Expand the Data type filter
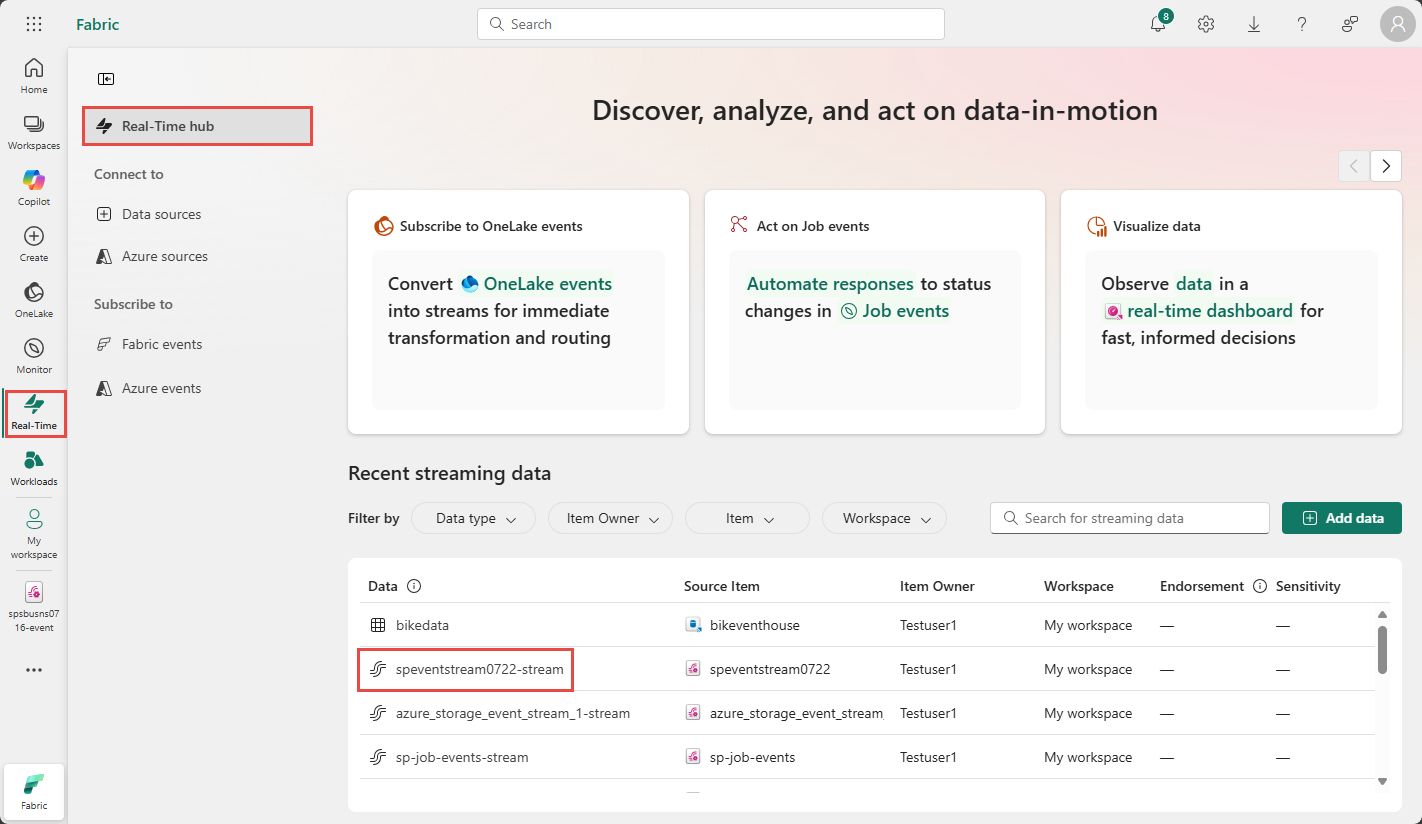The image size is (1422, 824). (474, 518)
